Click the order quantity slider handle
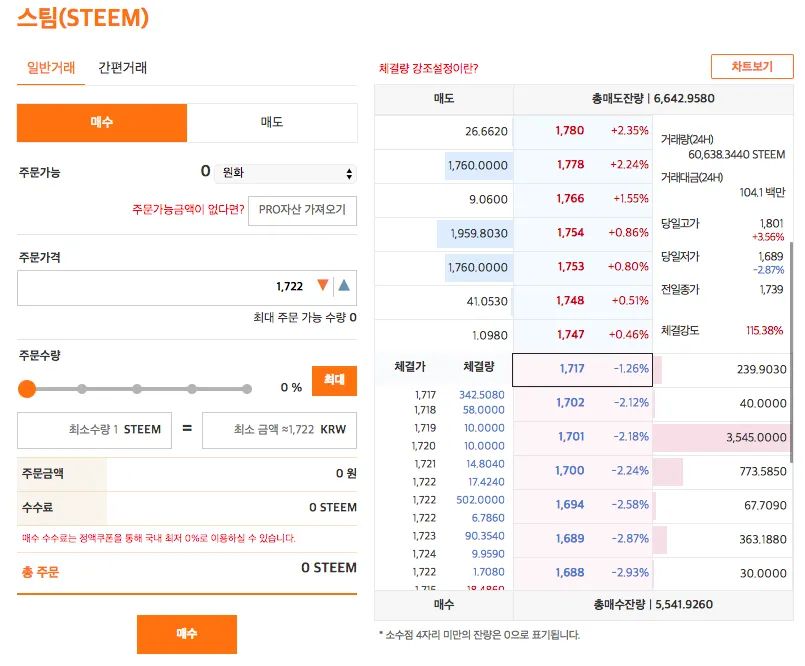Image resolution: width=805 pixels, height=666 pixels. coord(27,389)
